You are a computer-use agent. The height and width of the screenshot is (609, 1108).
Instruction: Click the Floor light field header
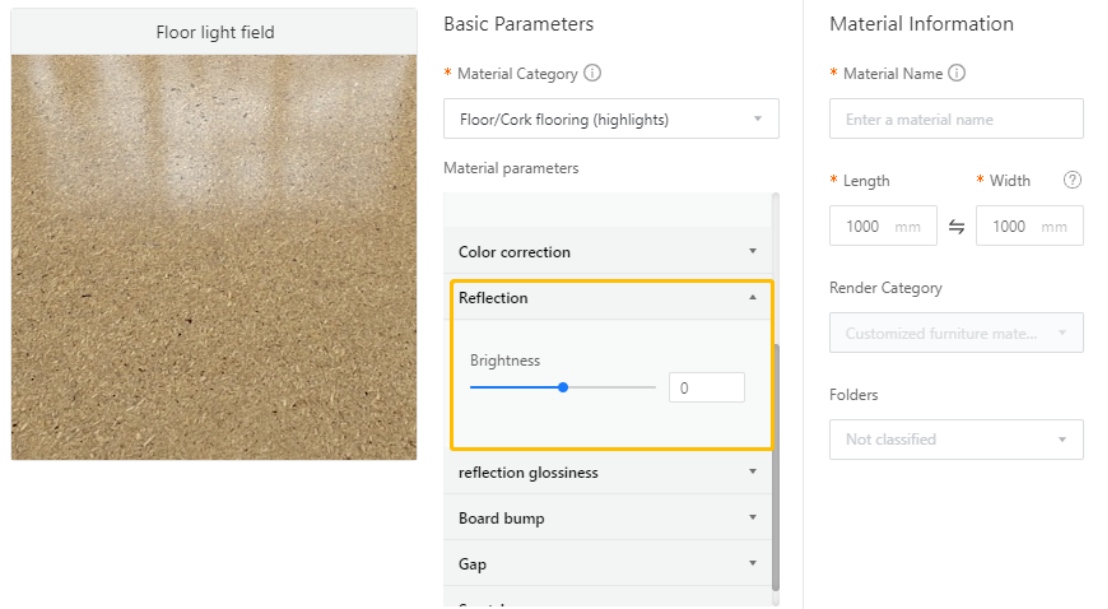point(214,32)
